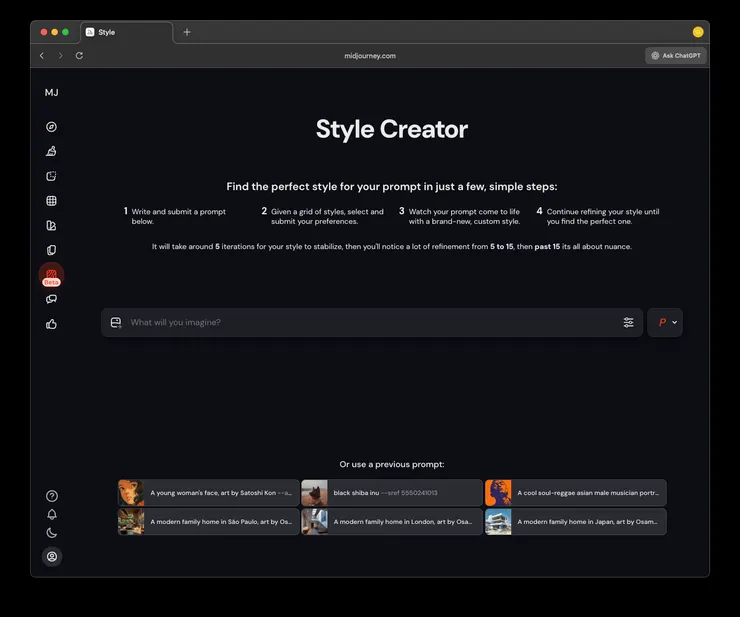Open notifications via the bell icon

click(x=52, y=515)
